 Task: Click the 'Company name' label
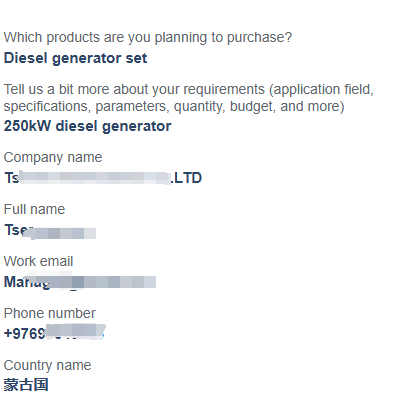(53, 157)
